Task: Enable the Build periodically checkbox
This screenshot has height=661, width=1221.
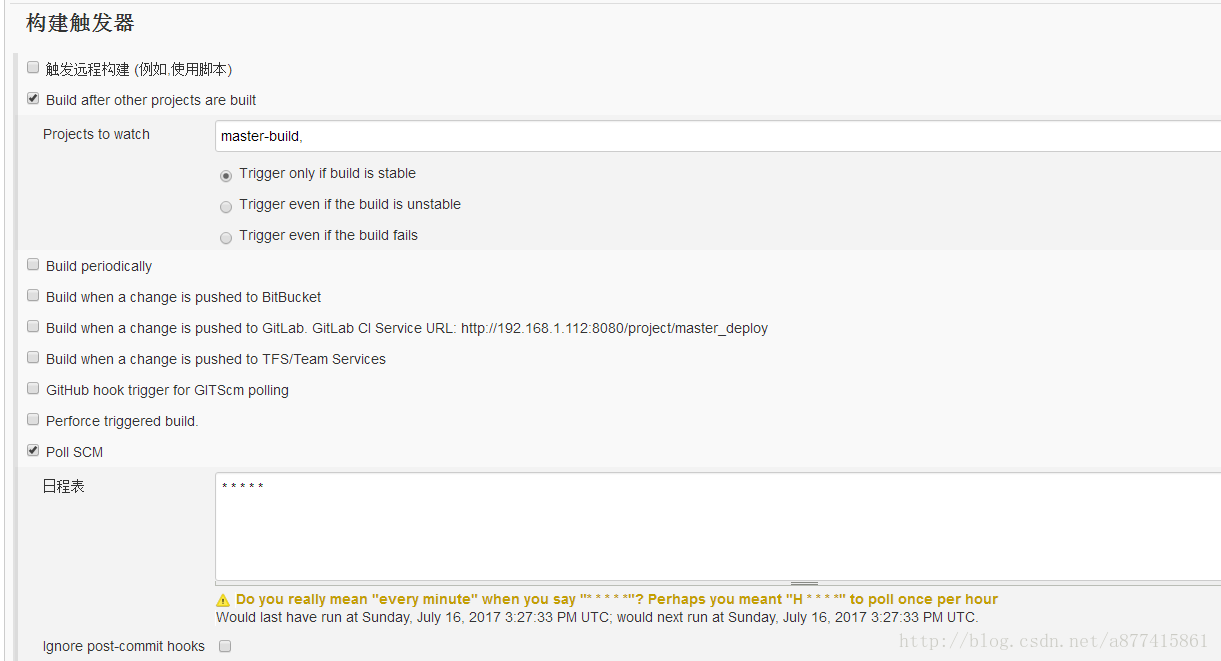Action: click(33, 265)
